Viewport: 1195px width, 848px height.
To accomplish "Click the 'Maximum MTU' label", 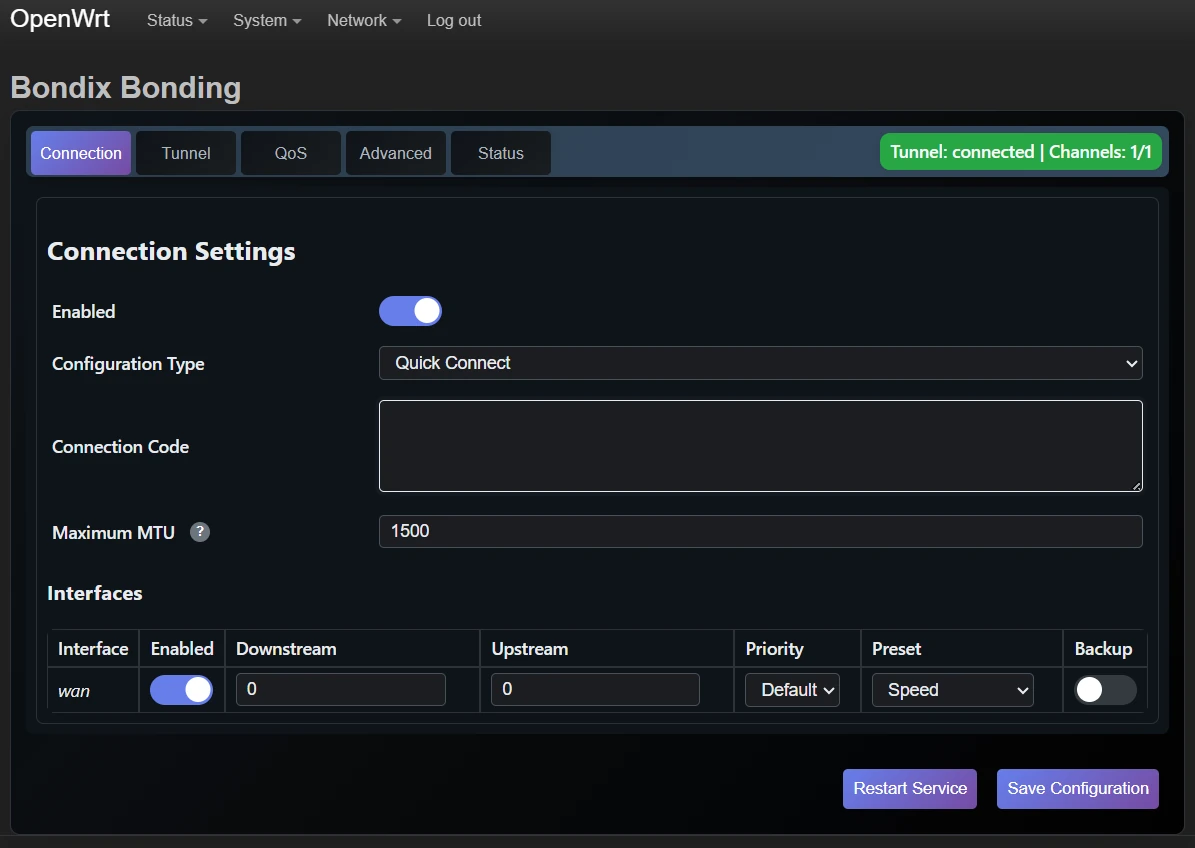I will point(114,533).
